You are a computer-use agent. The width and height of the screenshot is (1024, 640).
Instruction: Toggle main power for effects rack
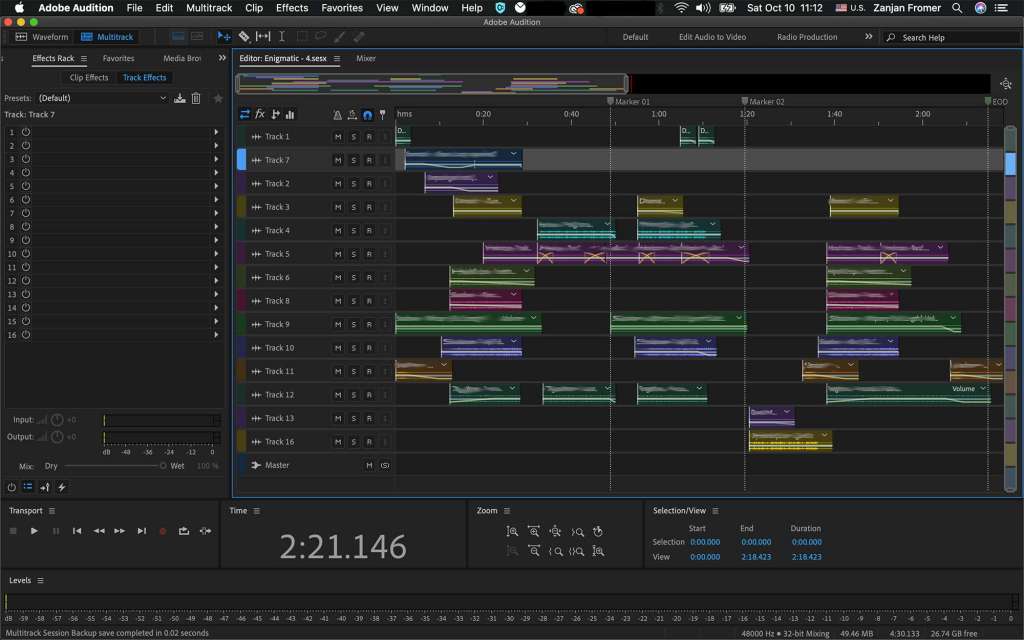[12, 487]
